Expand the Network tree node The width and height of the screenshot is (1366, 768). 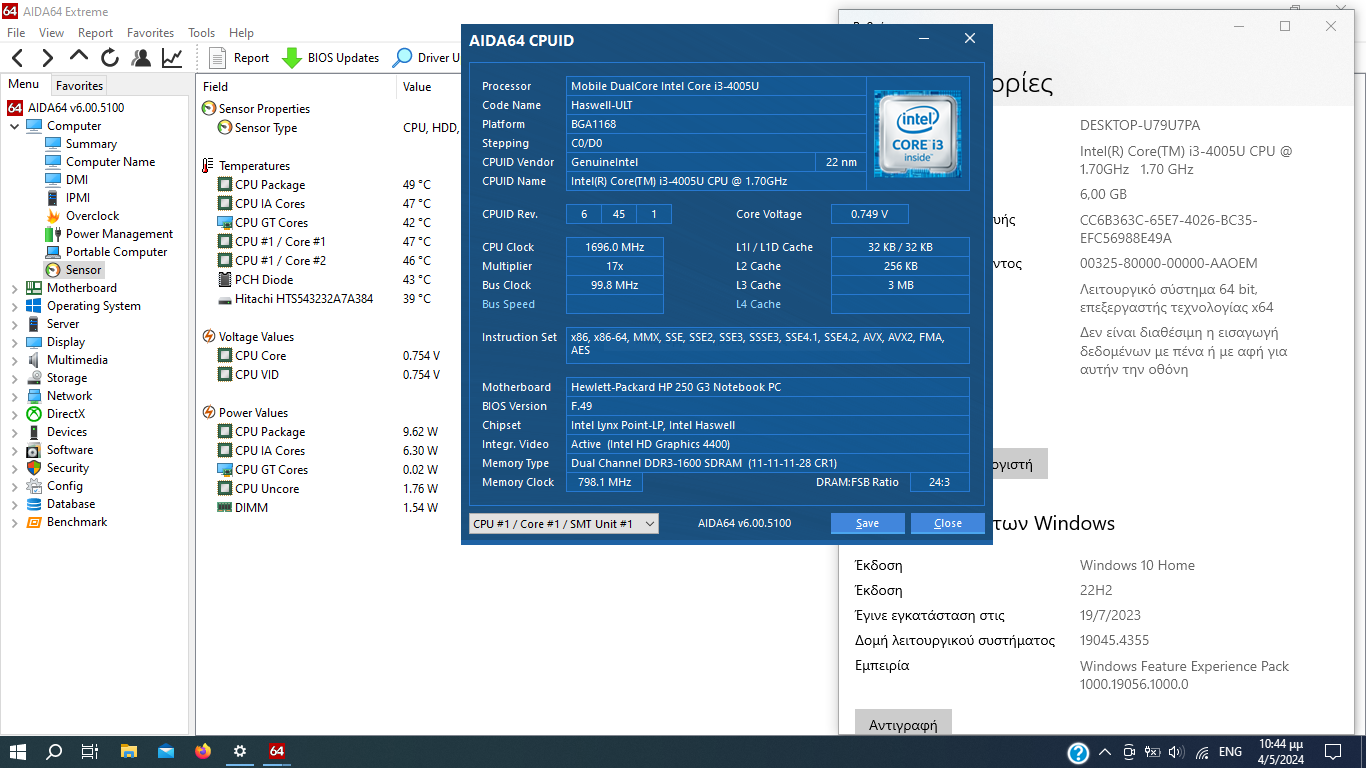pos(14,396)
